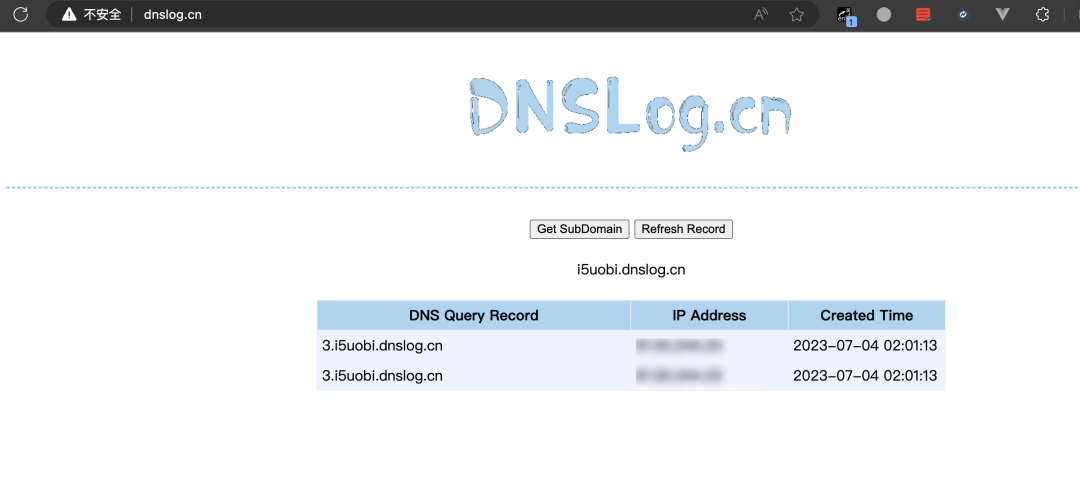This screenshot has width=1080, height=485.
Task: Add page to favorites with star icon
Action: coord(797,14)
